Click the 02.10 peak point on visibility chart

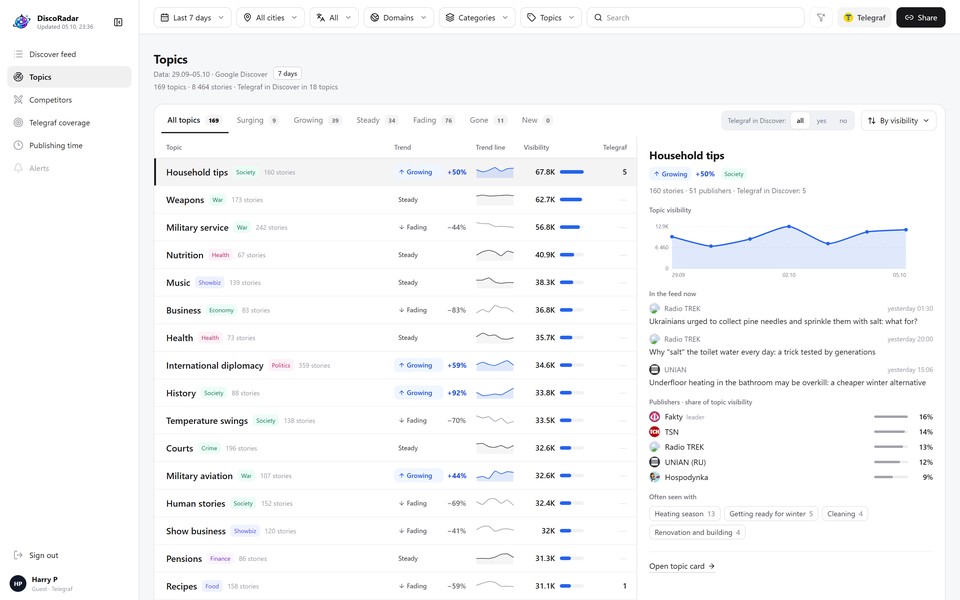tap(789, 227)
